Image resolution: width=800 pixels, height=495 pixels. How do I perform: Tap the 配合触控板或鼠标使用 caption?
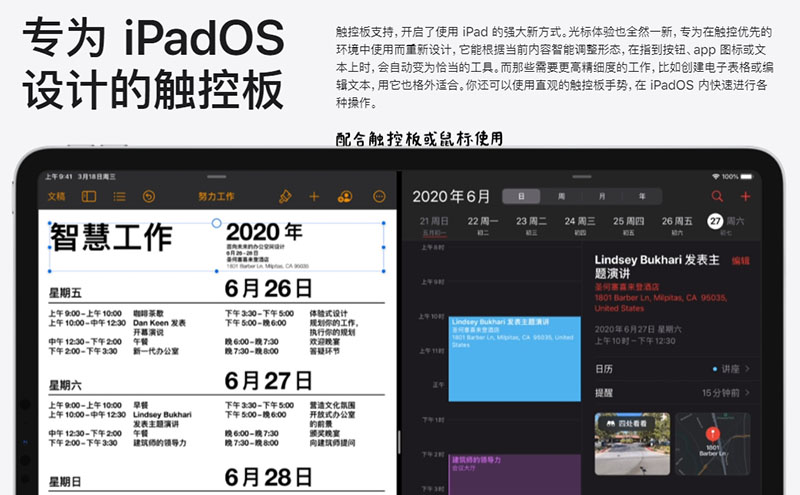click(x=419, y=139)
